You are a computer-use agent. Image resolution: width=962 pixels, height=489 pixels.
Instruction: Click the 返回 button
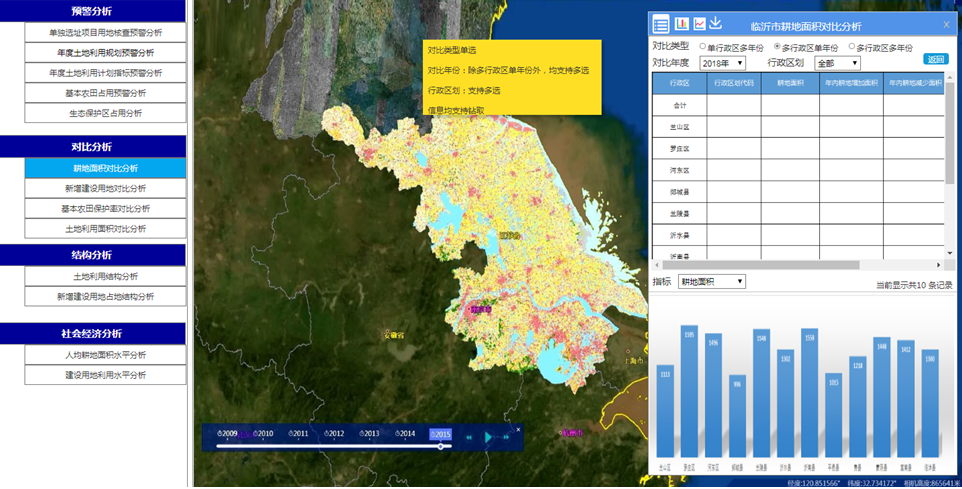(x=936, y=59)
